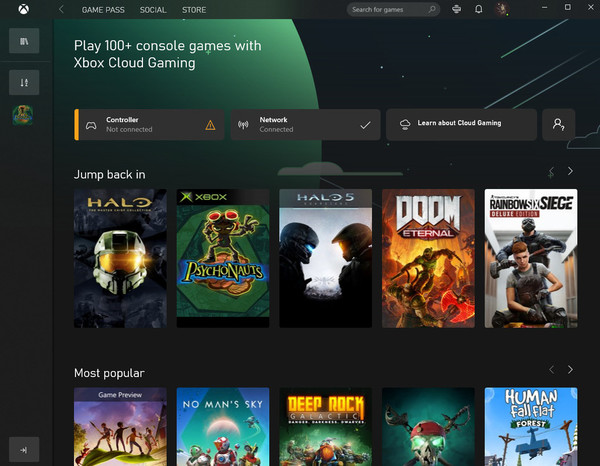Close the Xbox app window
The width and height of the screenshot is (600, 466).
591,7
